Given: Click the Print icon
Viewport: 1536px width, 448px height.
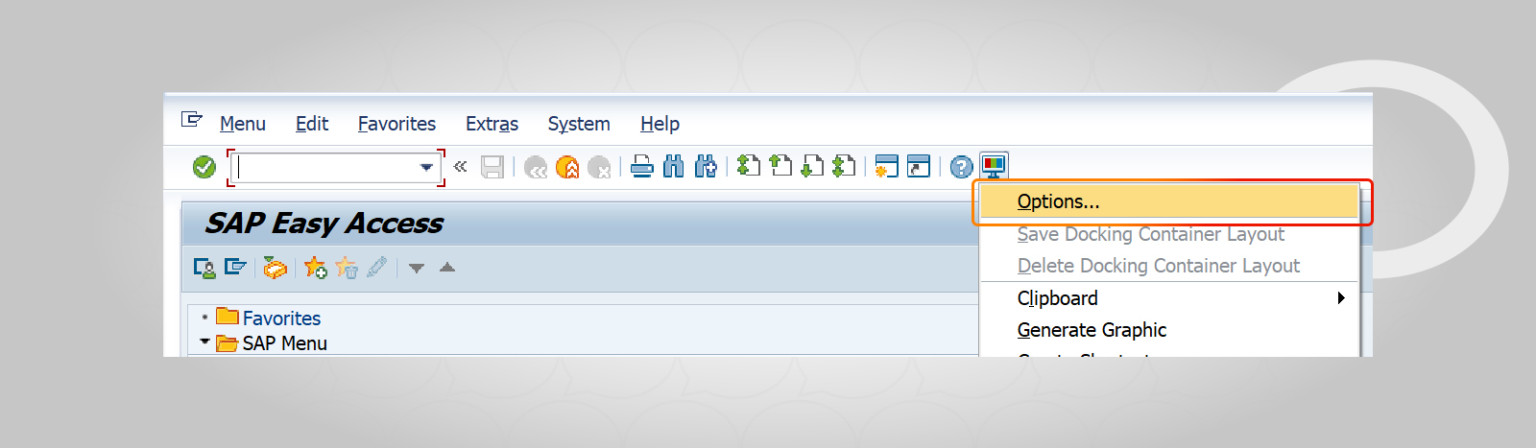Looking at the screenshot, I should coord(642,167).
